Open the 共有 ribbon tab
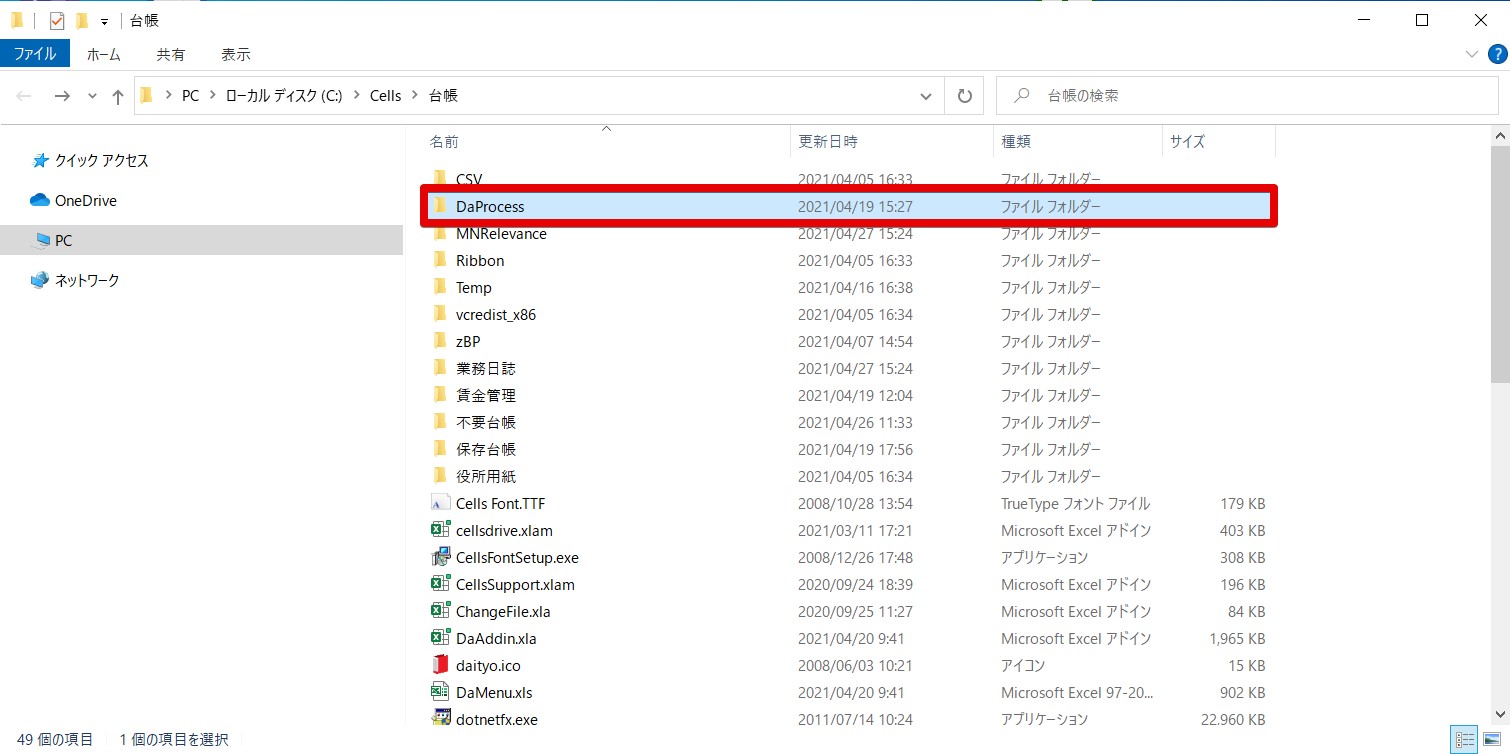The width and height of the screenshot is (1510, 754). tap(171, 54)
